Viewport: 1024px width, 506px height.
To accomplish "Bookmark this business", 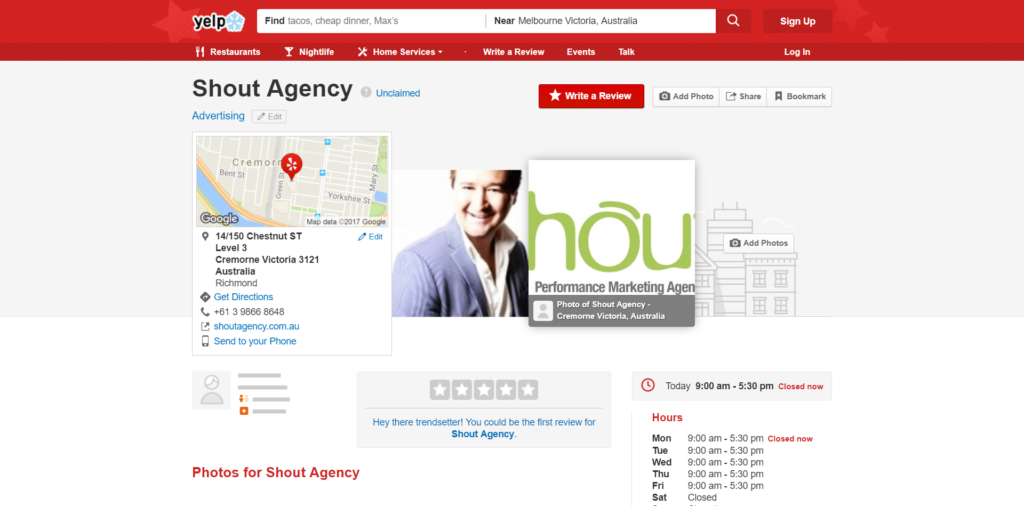I will click(799, 97).
